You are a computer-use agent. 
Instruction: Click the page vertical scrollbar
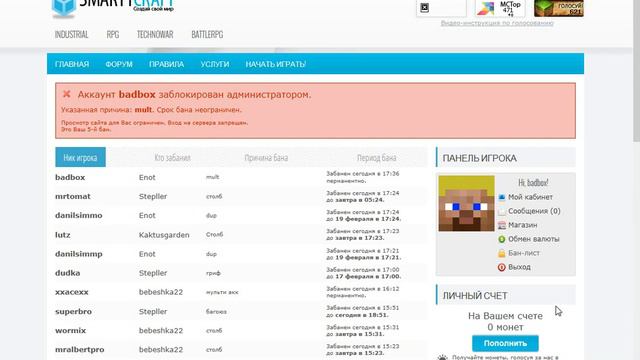click(636, 71)
